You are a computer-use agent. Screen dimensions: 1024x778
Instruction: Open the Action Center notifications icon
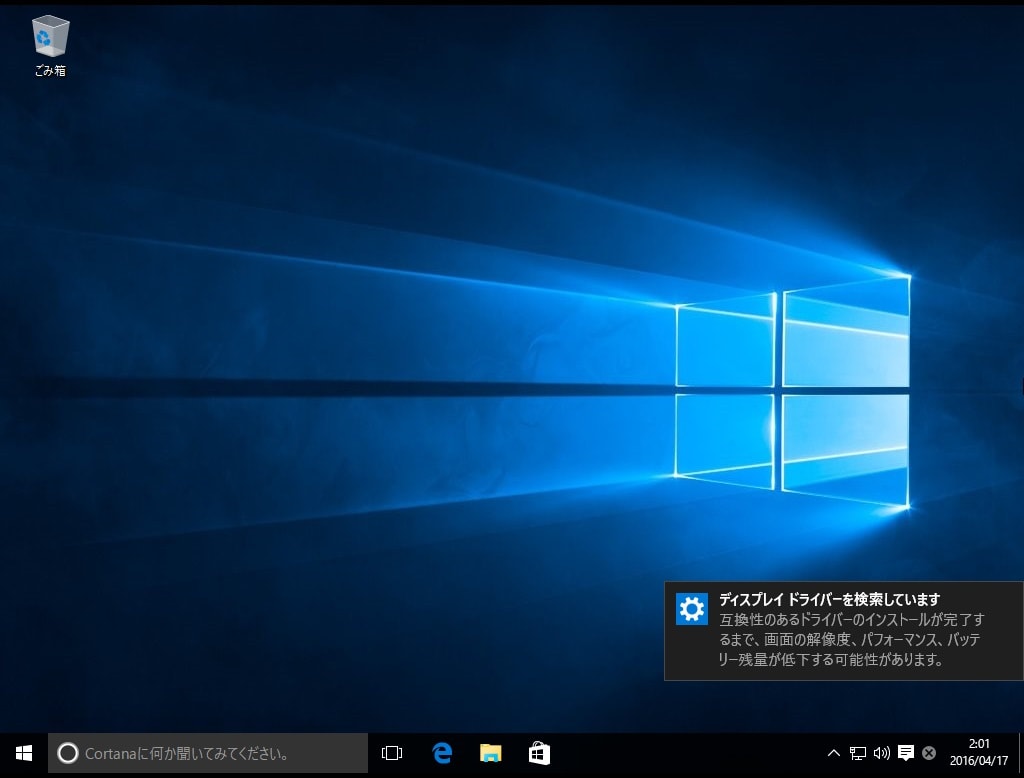pyautogui.click(x=906, y=753)
